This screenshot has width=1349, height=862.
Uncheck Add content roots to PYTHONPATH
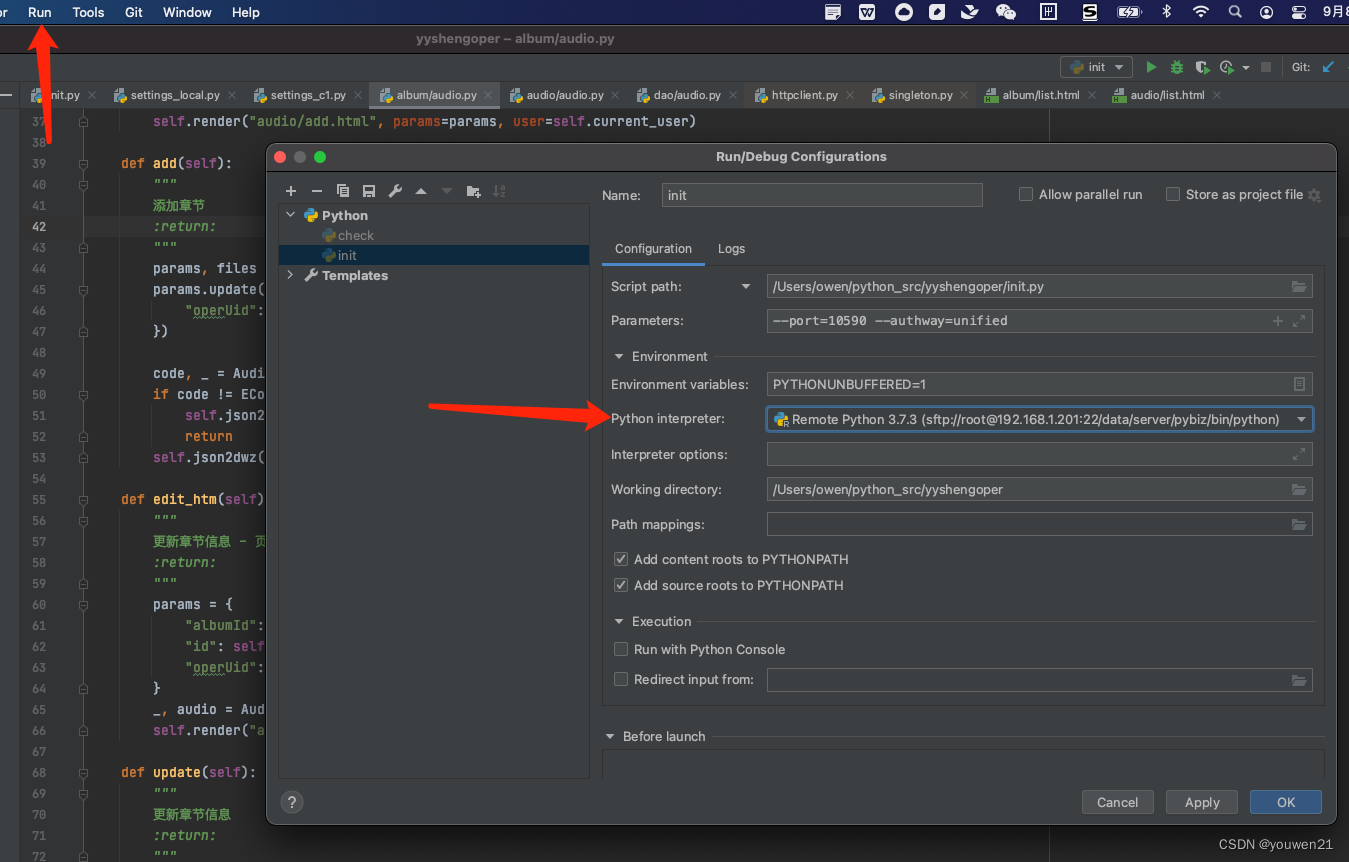(621, 560)
